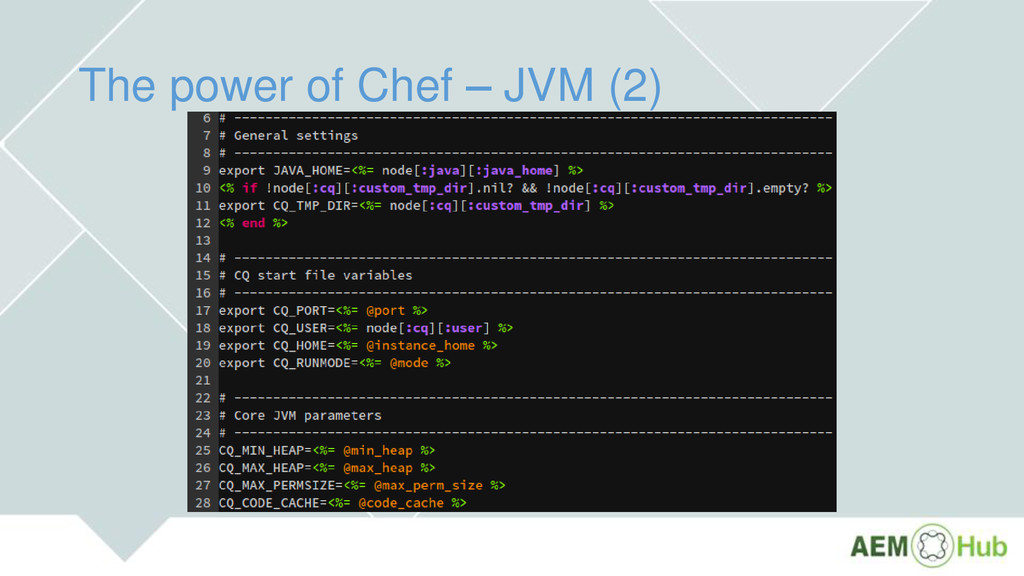Select the 'export CQ_TMP_DIR=' line
The width and height of the screenshot is (1024, 576).
pyautogui.click(x=416, y=206)
